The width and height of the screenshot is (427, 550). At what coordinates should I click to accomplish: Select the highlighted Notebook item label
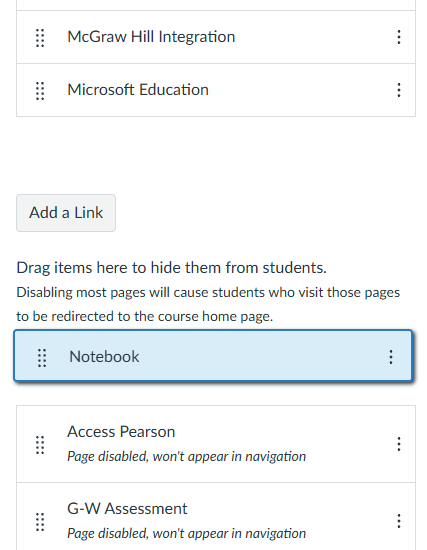[104, 357]
